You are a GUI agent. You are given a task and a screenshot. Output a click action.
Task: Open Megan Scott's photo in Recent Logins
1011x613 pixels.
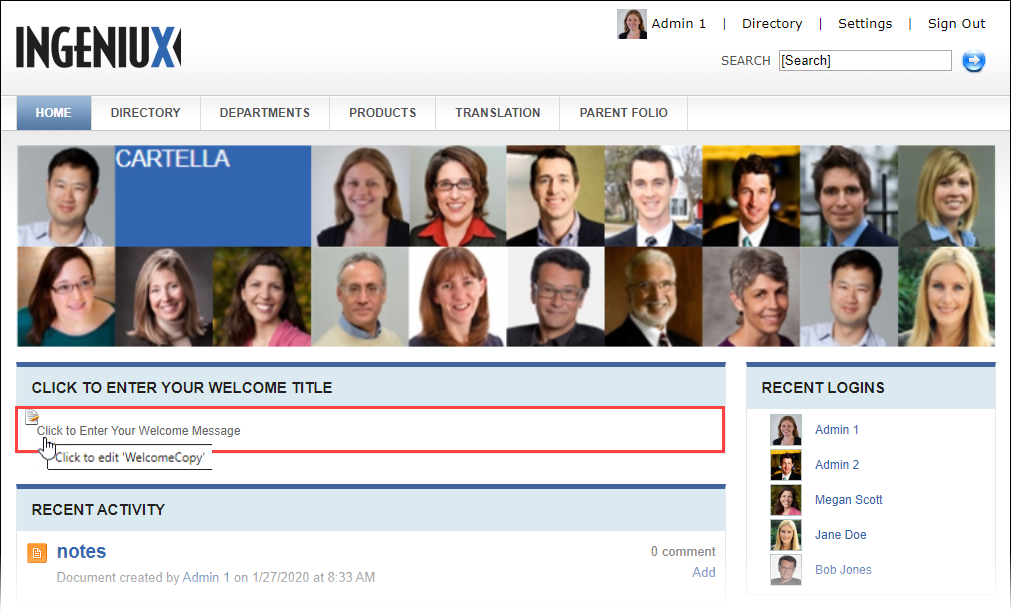pyautogui.click(x=786, y=500)
